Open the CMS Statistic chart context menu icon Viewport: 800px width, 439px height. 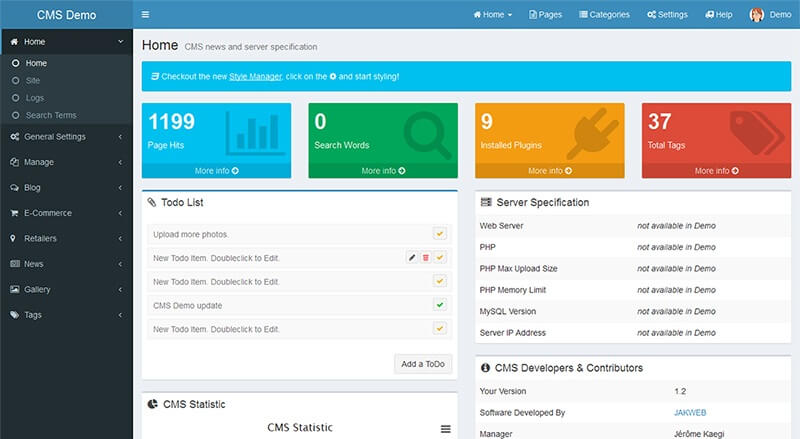[x=445, y=429]
